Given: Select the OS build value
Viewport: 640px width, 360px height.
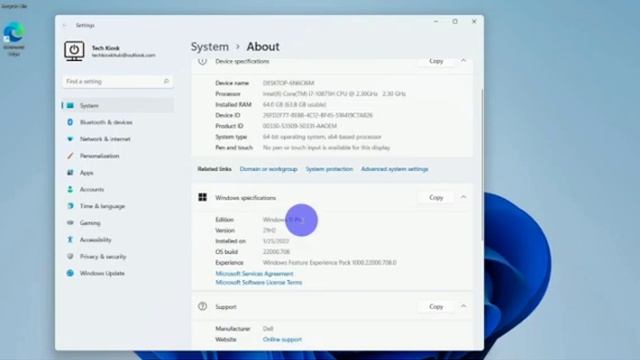Looking at the screenshot, I should pos(276,252).
